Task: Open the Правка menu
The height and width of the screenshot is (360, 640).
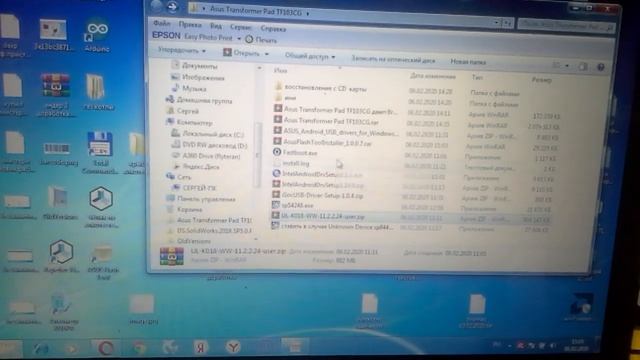Action: [x=190, y=24]
